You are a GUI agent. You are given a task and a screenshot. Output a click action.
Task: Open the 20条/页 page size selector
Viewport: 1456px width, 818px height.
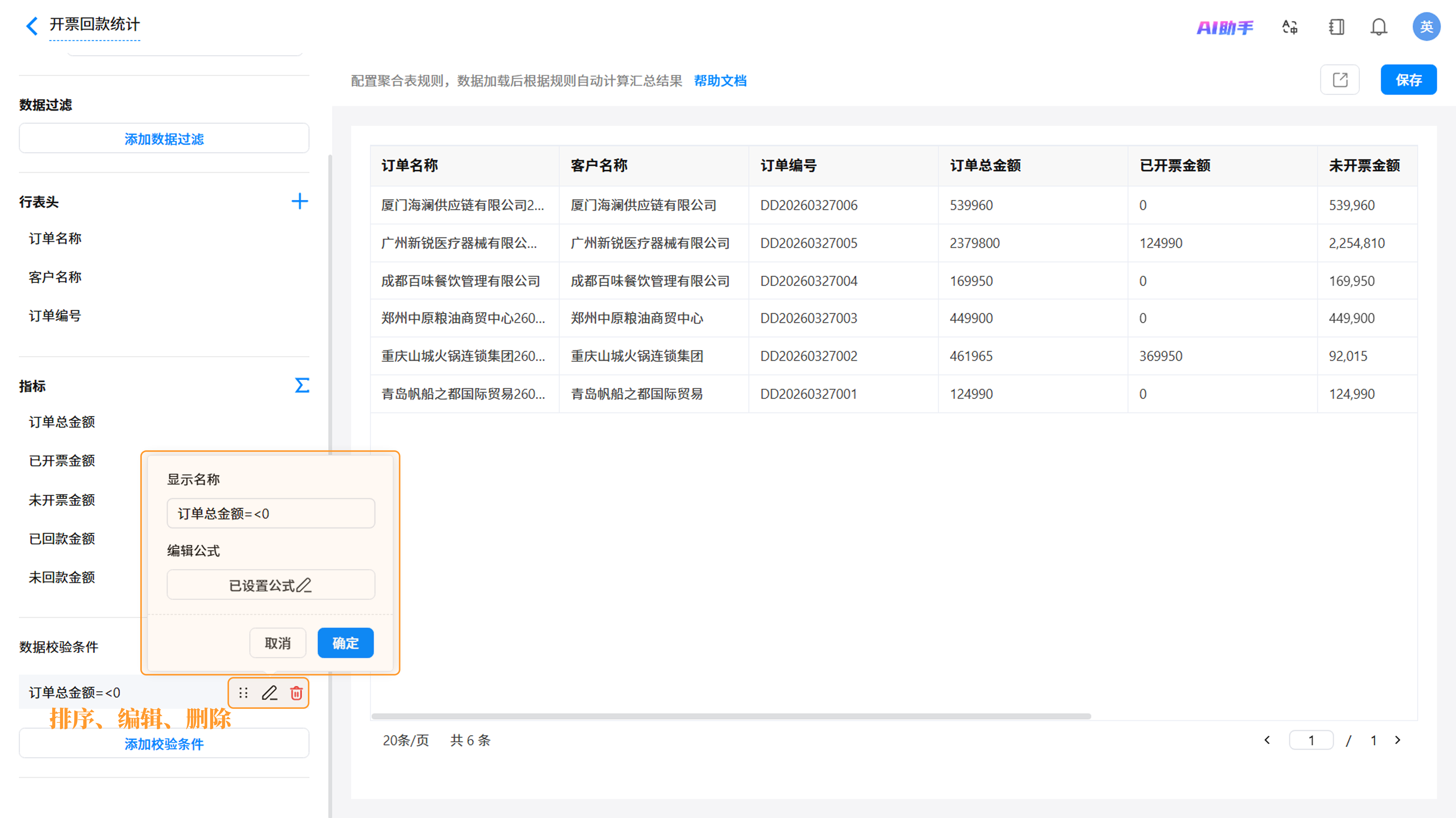click(406, 740)
